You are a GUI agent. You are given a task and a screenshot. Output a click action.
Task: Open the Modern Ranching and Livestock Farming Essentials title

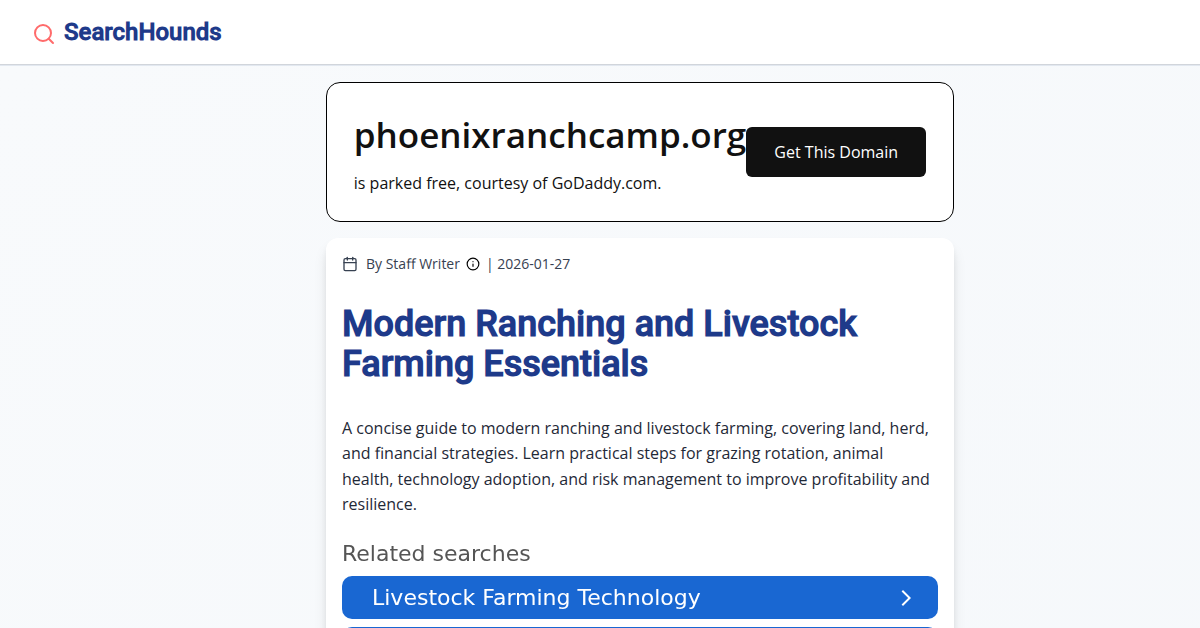599,343
